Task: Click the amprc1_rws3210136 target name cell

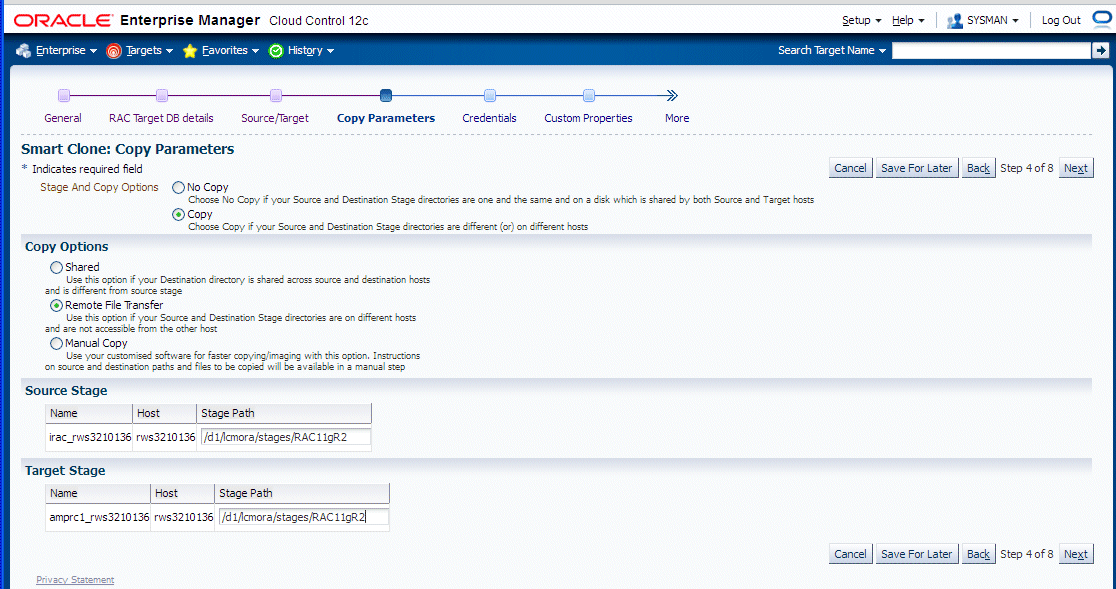Action: point(99,517)
